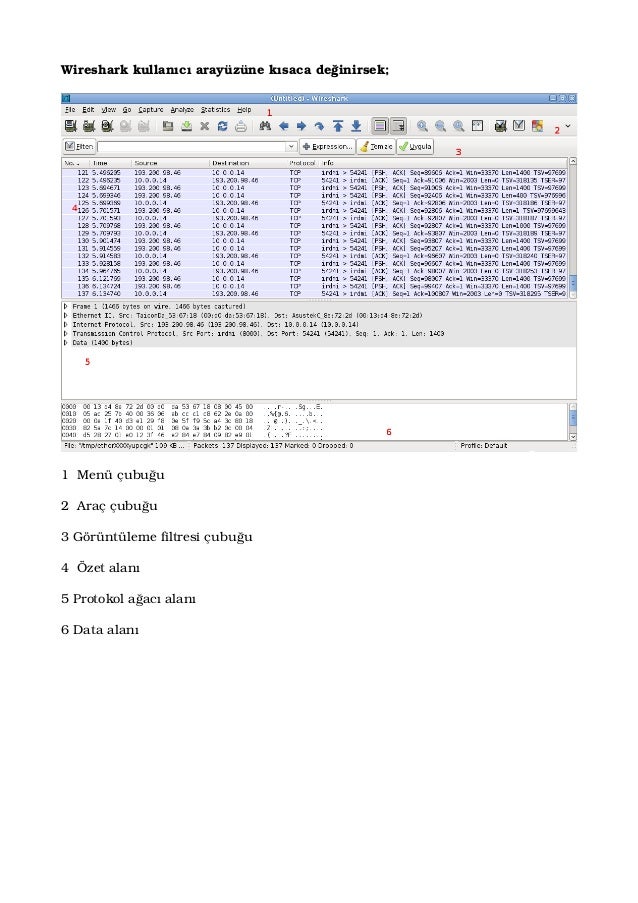This screenshot has height=903, width=638.
Task: Open the Capture menu
Action: coord(151,109)
